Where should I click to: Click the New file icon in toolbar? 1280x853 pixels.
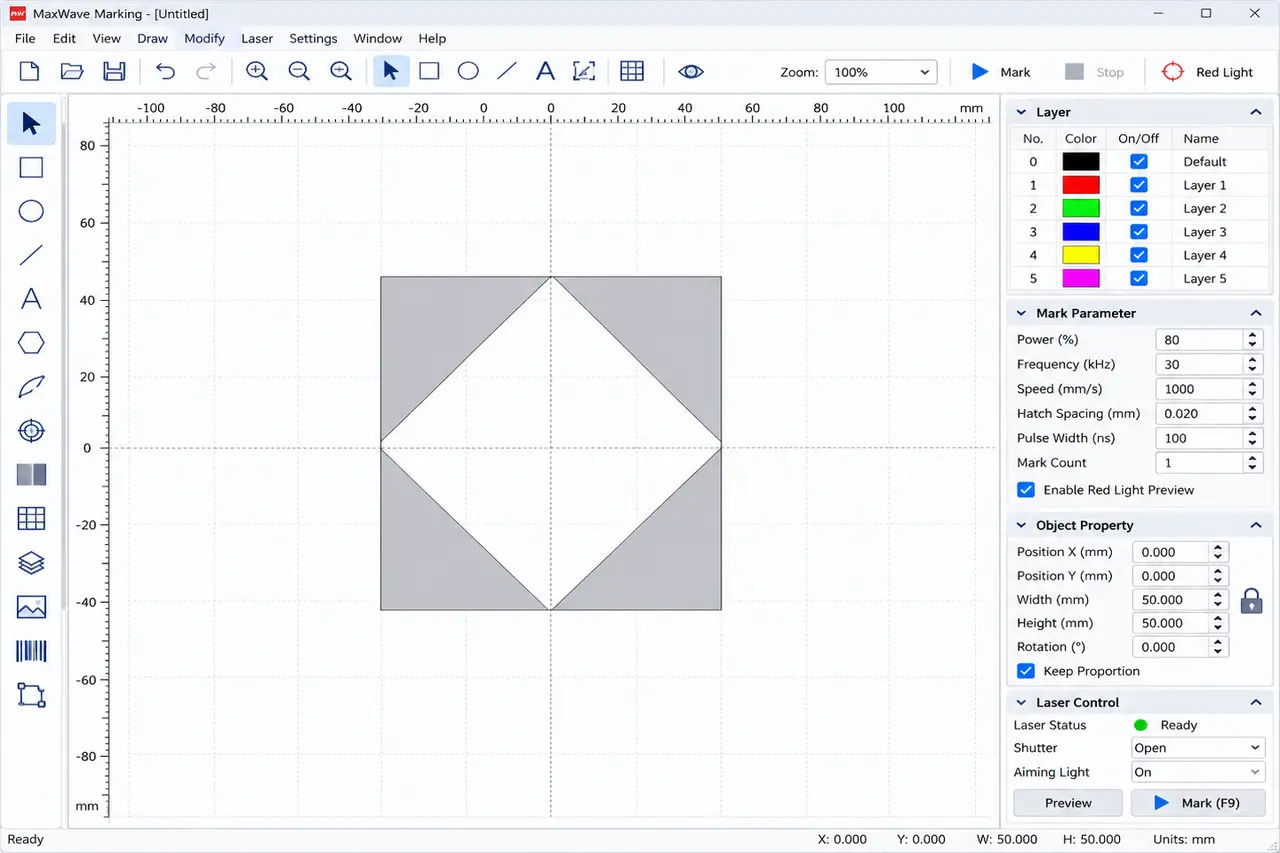(30, 71)
